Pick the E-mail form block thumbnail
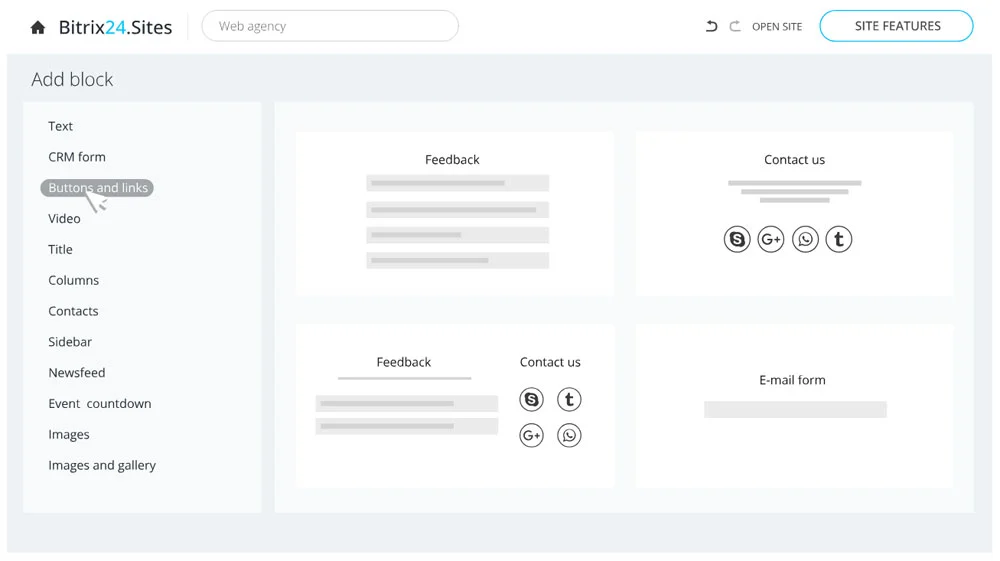Screen dimensions: 1000x561 [x=794, y=405]
